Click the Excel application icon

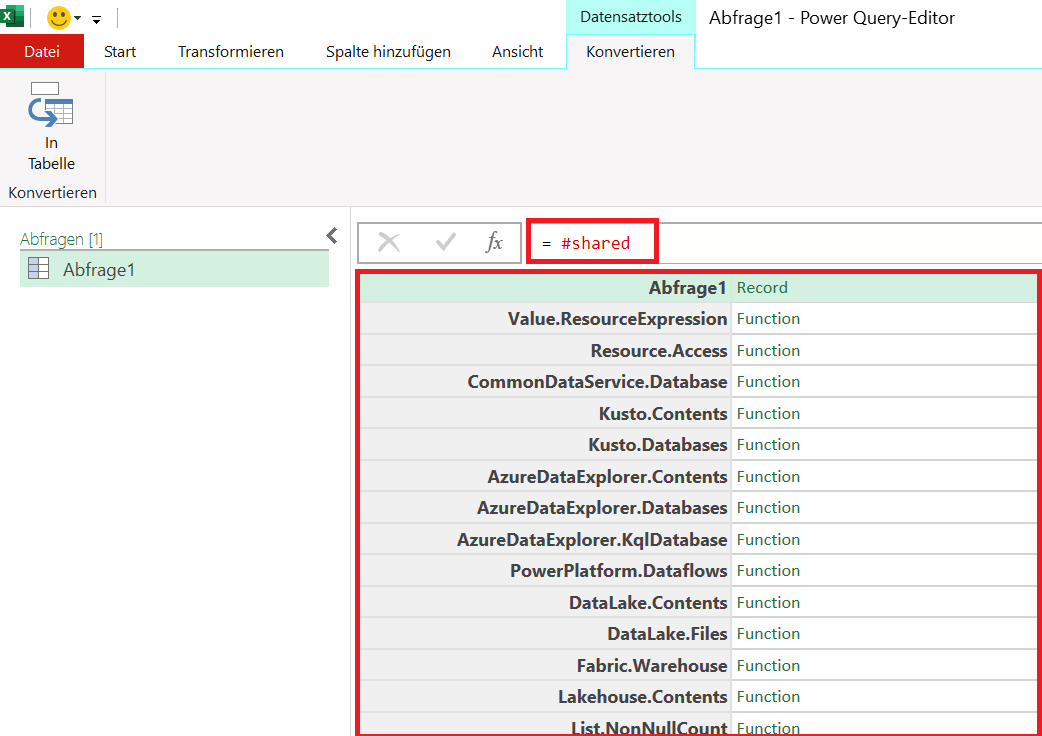click(x=11, y=16)
